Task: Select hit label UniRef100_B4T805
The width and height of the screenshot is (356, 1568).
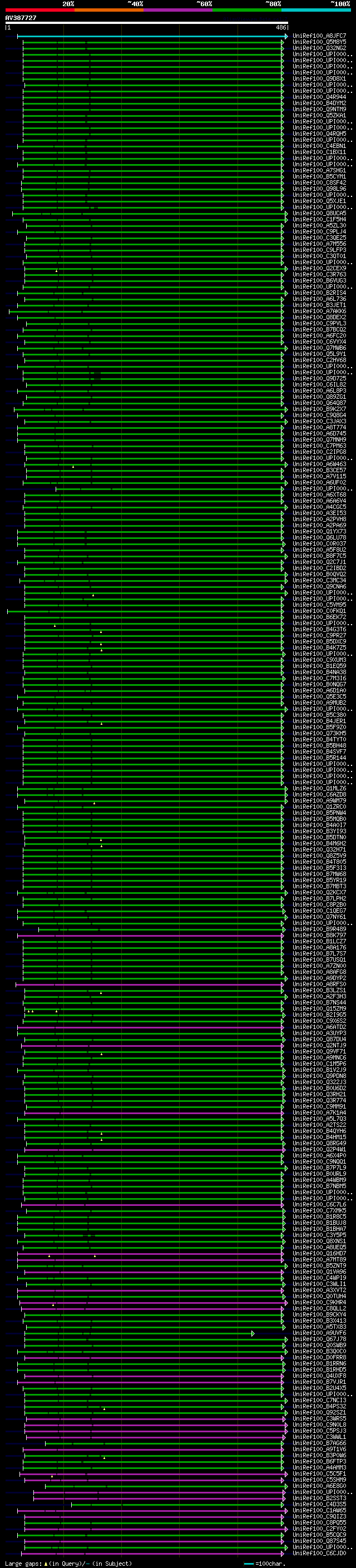Action: [319, 862]
